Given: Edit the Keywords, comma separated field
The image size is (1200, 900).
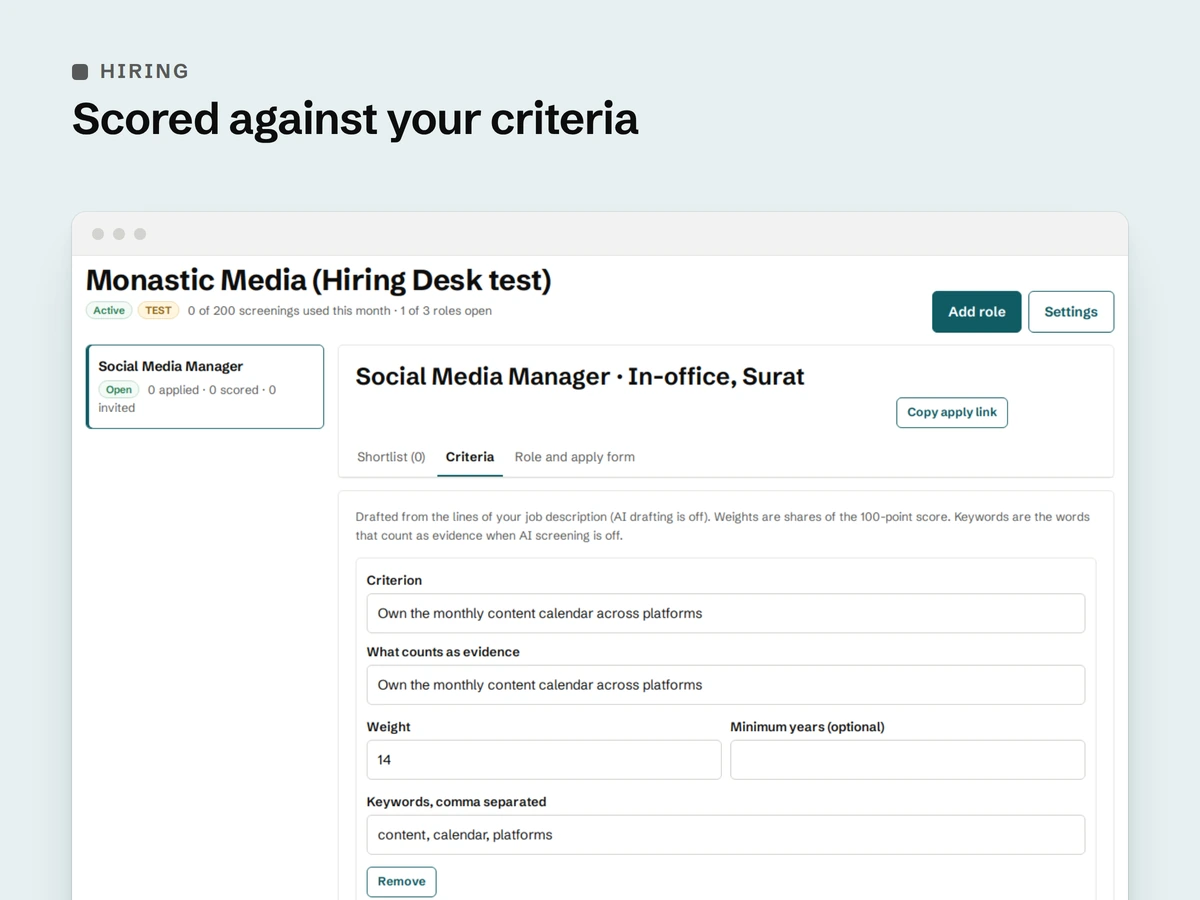Looking at the screenshot, I should tap(726, 835).
